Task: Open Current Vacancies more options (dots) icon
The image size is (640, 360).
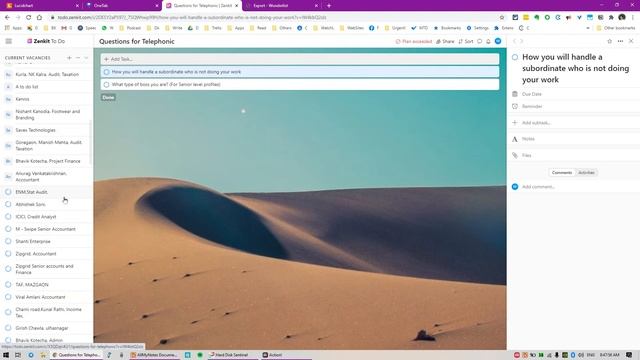Action: point(78,58)
